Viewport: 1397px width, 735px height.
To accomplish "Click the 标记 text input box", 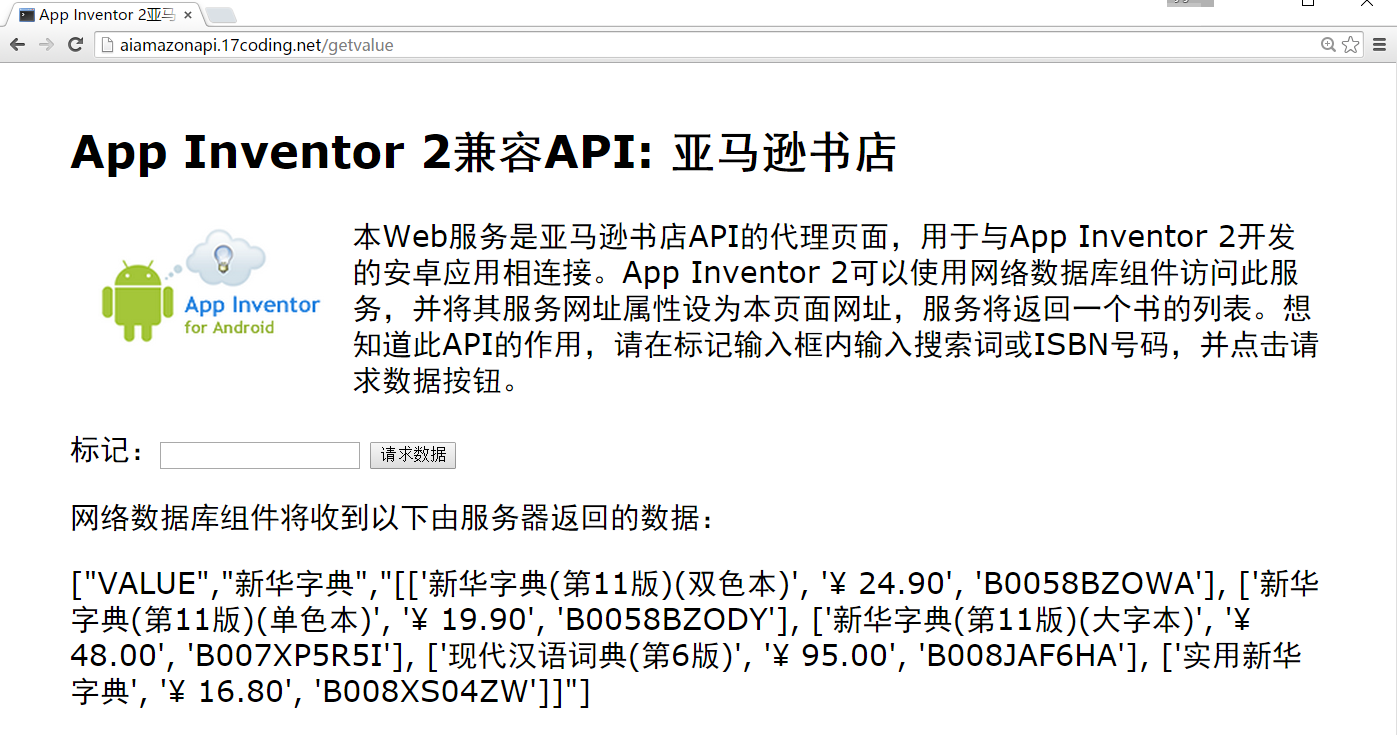I will 260,455.
